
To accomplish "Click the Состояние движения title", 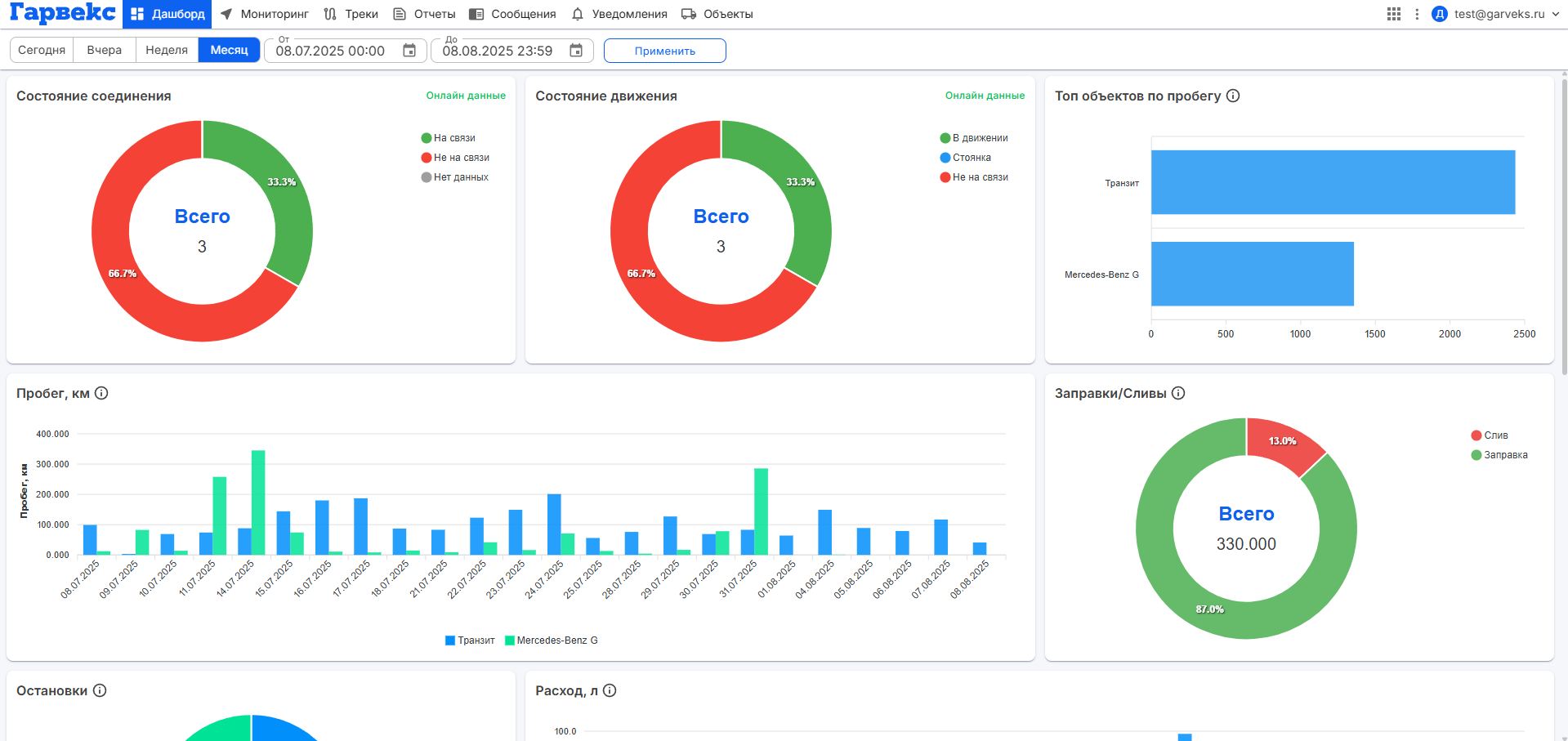I will click(606, 96).
